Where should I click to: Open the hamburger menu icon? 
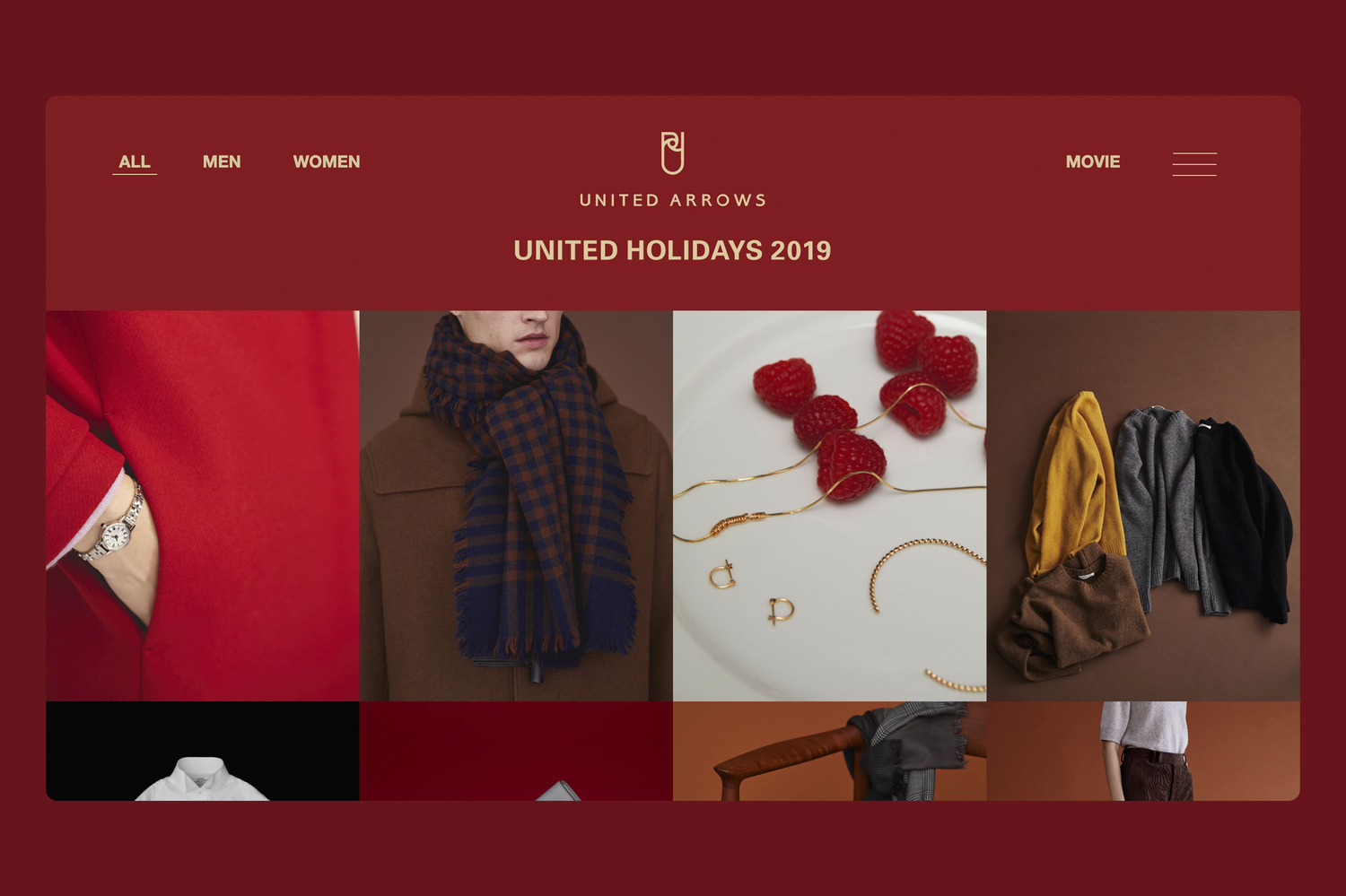coord(1194,164)
